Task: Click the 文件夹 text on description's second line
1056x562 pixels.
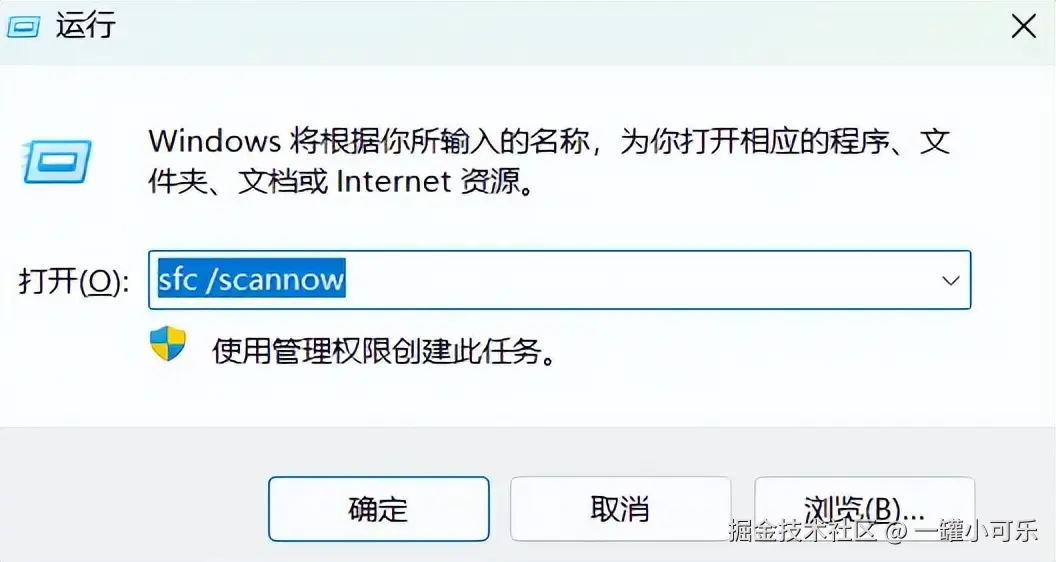Action: pos(178,182)
